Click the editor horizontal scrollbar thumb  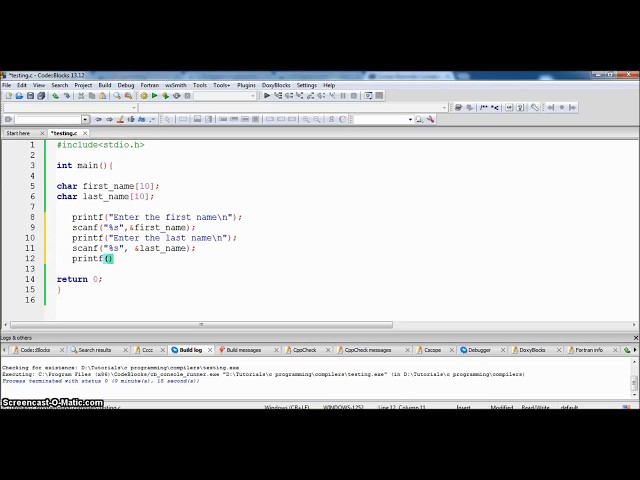[x=201, y=325]
